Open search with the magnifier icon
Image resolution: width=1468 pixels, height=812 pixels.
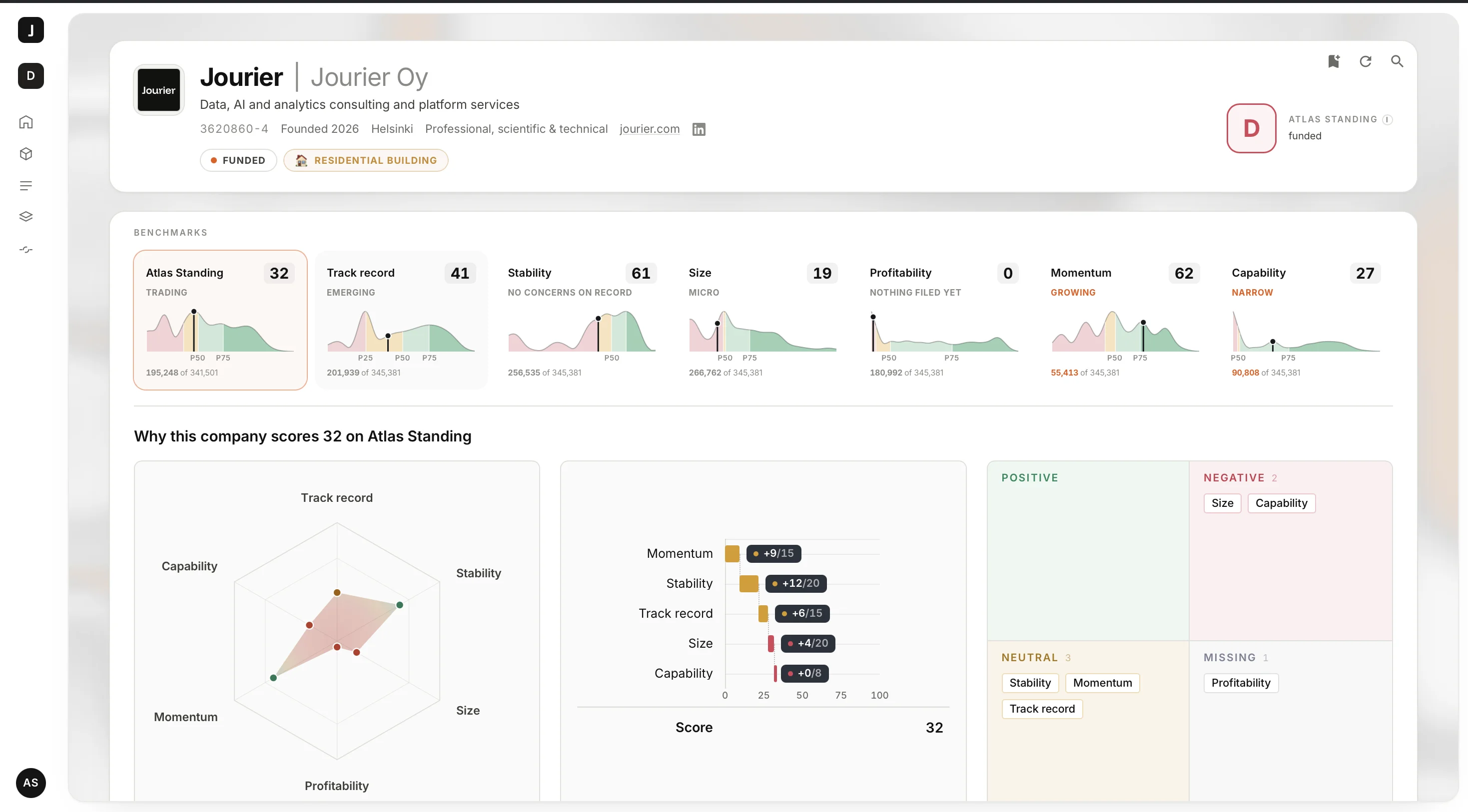(x=1397, y=61)
